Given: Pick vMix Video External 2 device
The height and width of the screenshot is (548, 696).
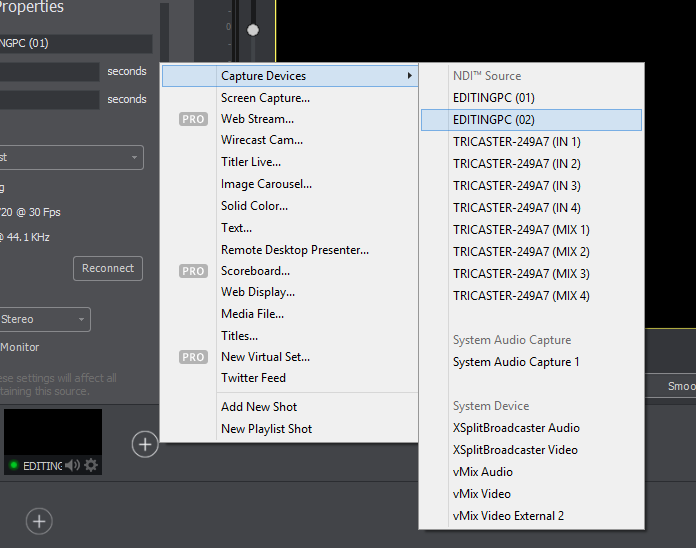Looking at the screenshot, I should (508, 516).
